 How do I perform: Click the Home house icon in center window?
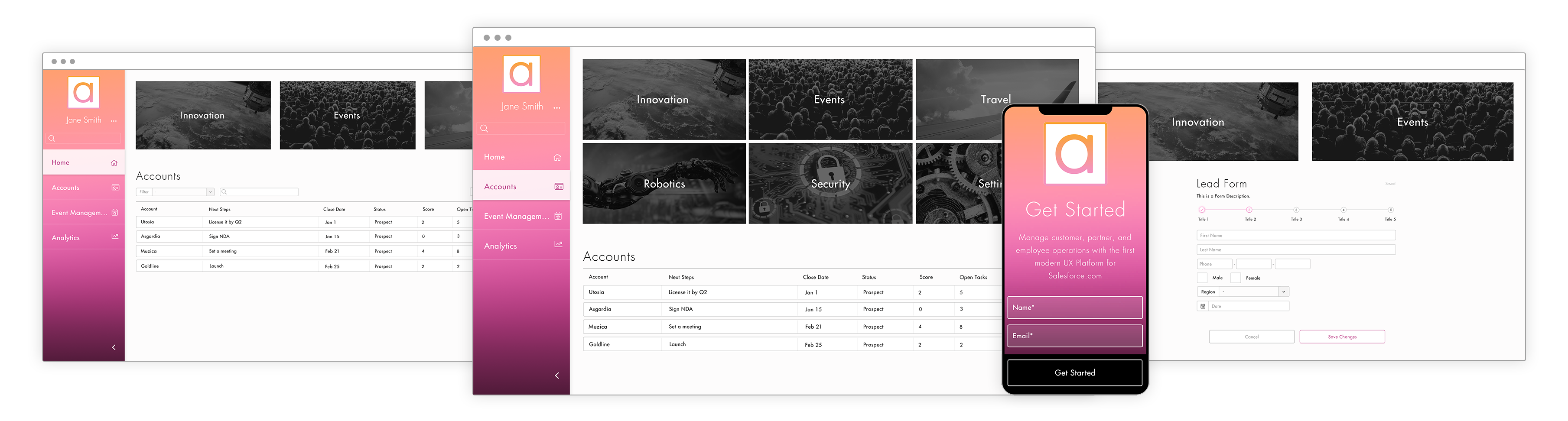click(x=558, y=157)
